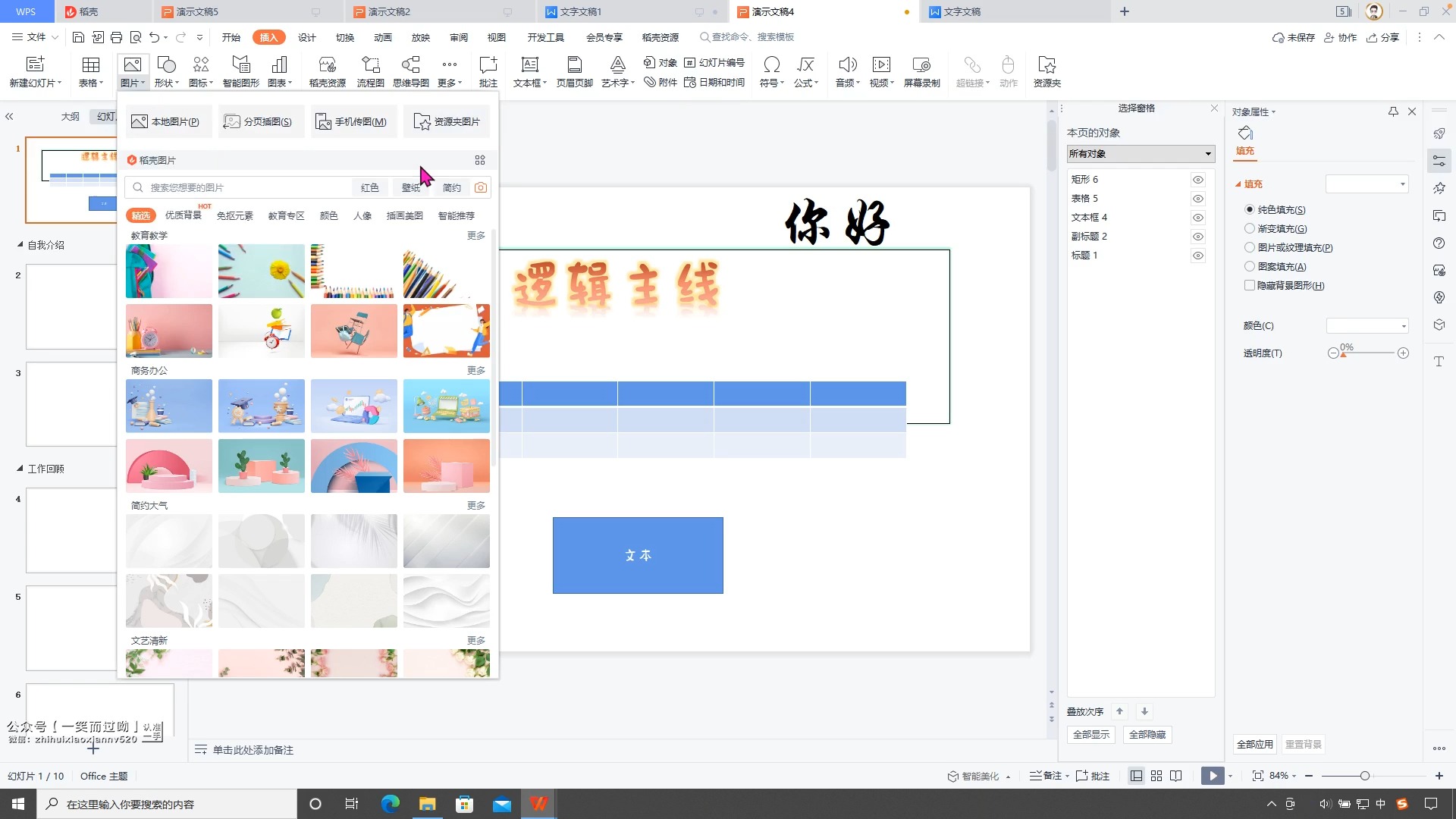Open the grid view icon beside 稻壳图片
This screenshot has height=819, width=1456.
pyautogui.click(x=480, y=160)
